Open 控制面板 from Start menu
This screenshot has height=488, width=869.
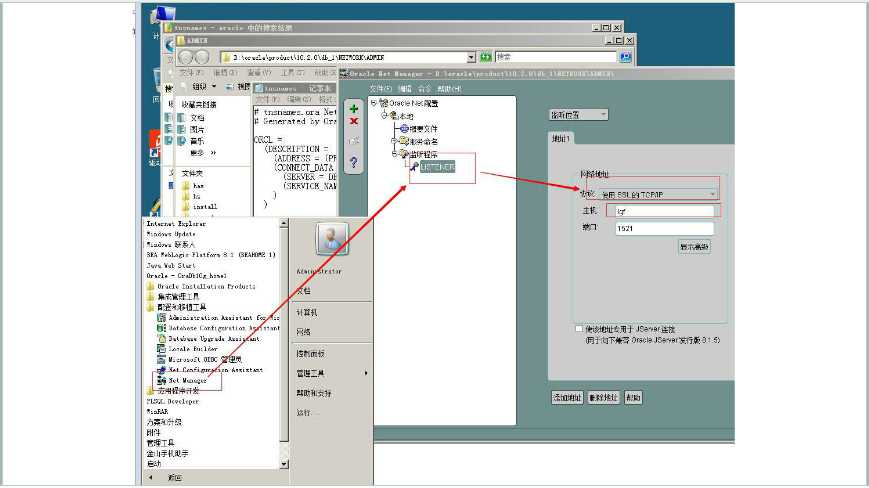coord(310,353)
